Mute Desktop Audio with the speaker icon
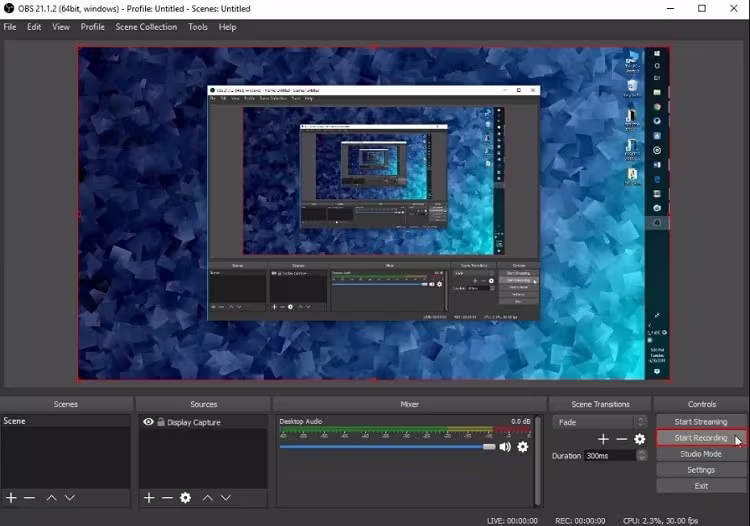This screenshot has width=750, height=526. pyautogui.click(x=505, y=447)
